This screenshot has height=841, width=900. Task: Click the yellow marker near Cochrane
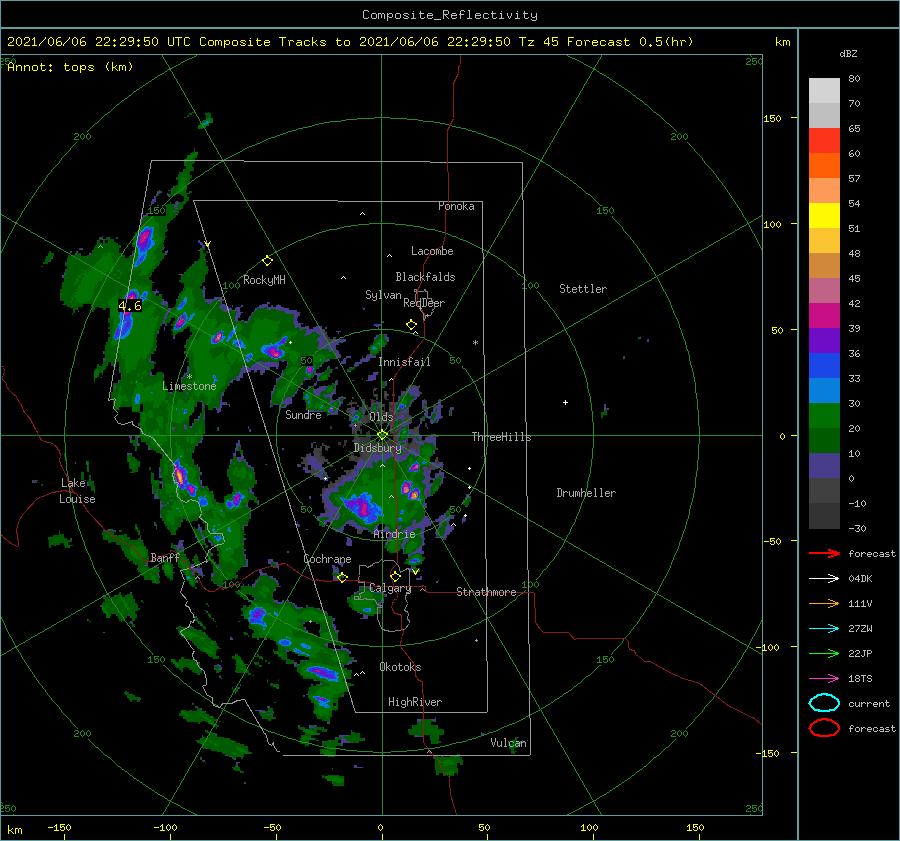342,578
